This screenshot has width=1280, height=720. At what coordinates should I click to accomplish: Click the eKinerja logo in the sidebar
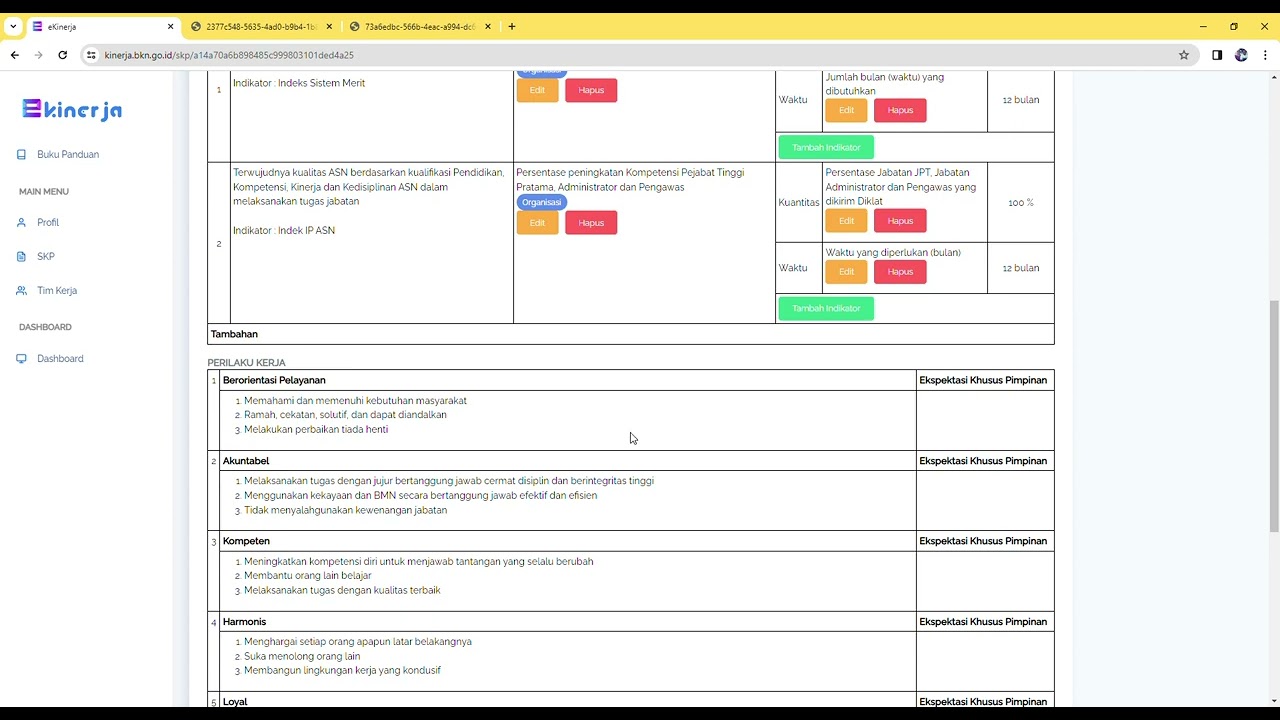click(x=72, y=109)
